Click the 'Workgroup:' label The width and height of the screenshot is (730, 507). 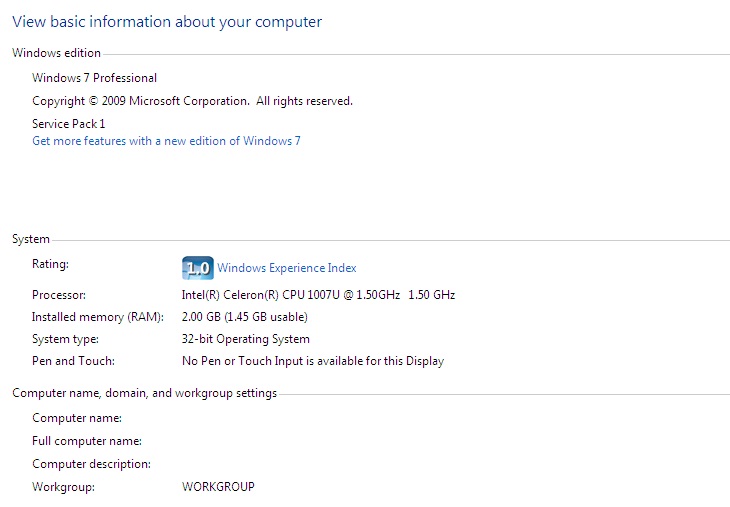[x=64, y=487]
